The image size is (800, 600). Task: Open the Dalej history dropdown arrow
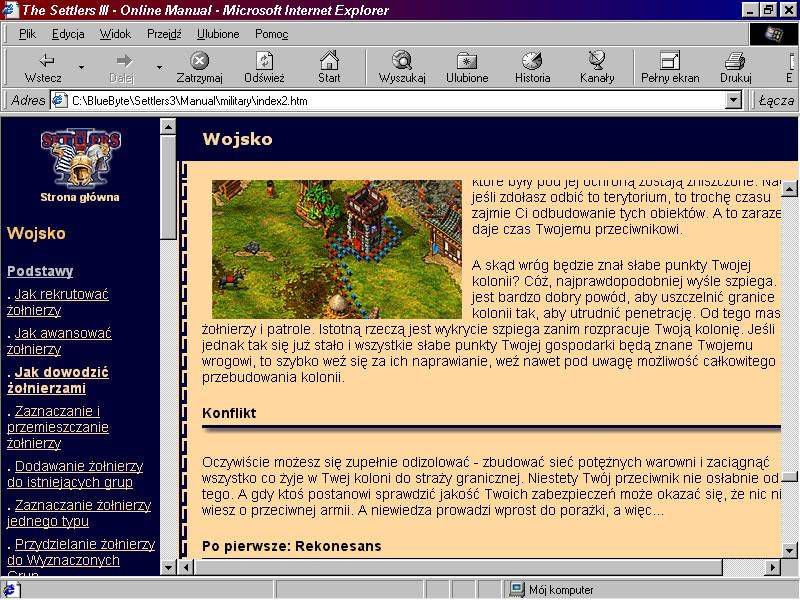tap(160, 67)
